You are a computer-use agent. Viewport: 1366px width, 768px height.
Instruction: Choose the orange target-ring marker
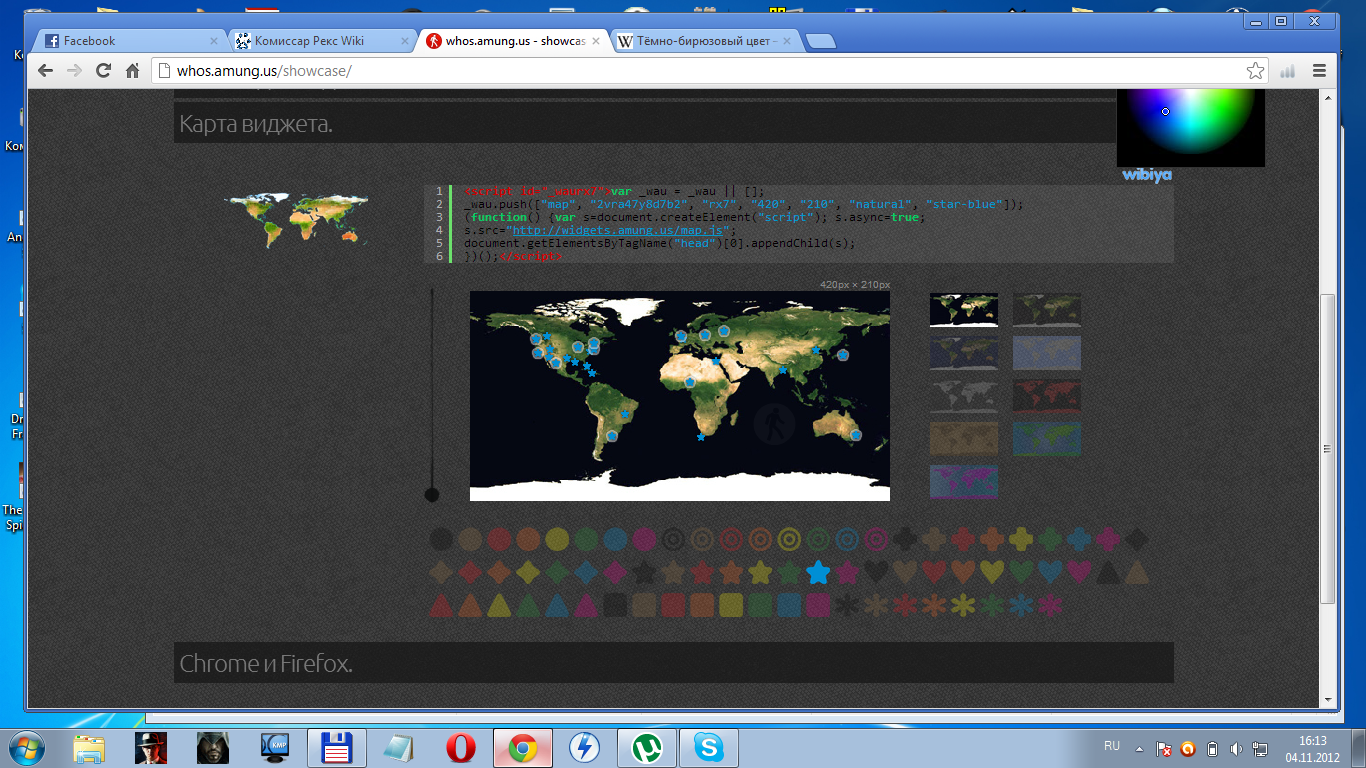click(760, 539)
